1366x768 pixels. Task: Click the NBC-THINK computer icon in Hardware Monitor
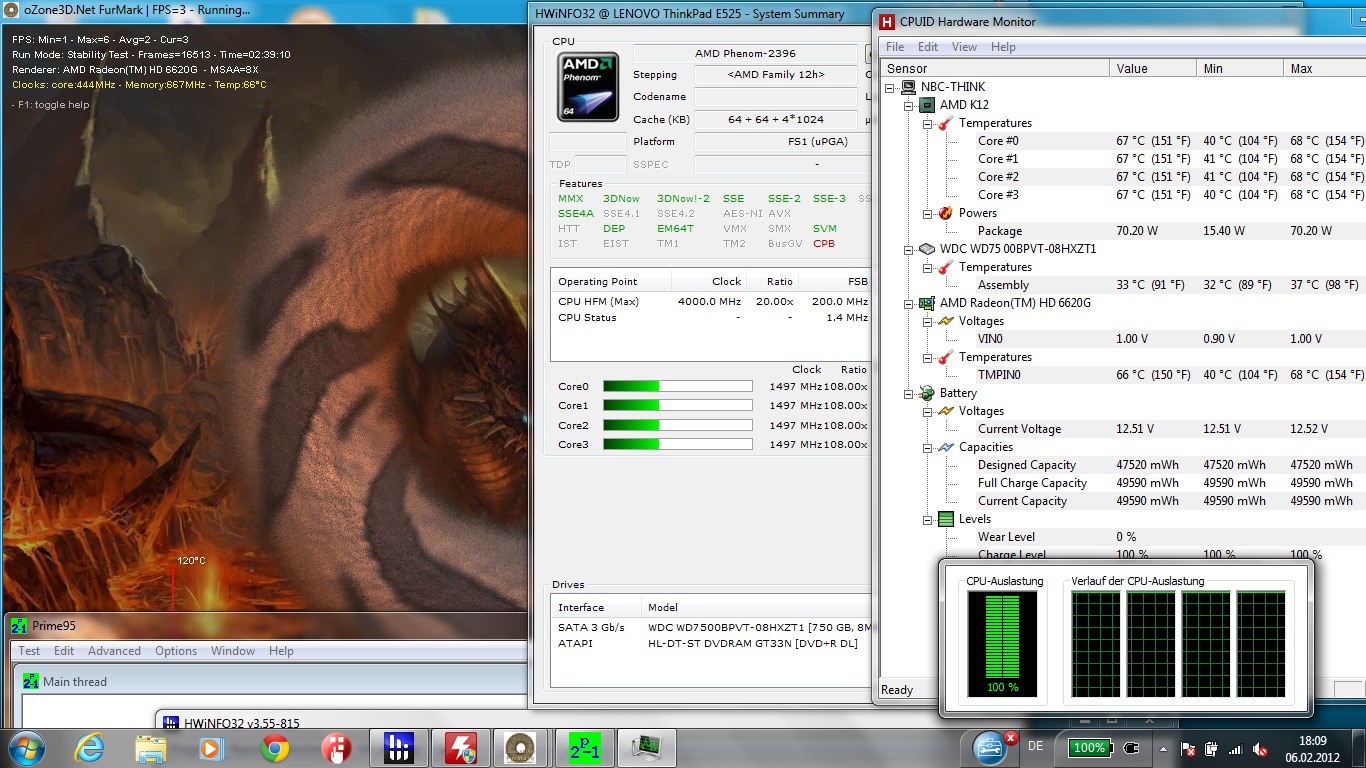coord(908,87)
